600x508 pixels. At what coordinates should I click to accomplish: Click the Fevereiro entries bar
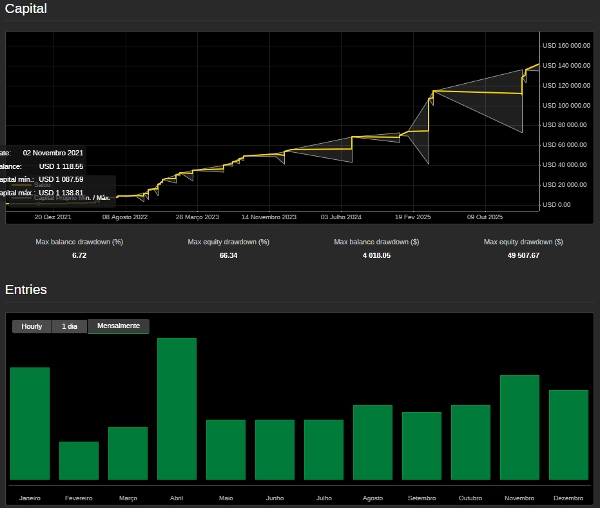(79, 461)
